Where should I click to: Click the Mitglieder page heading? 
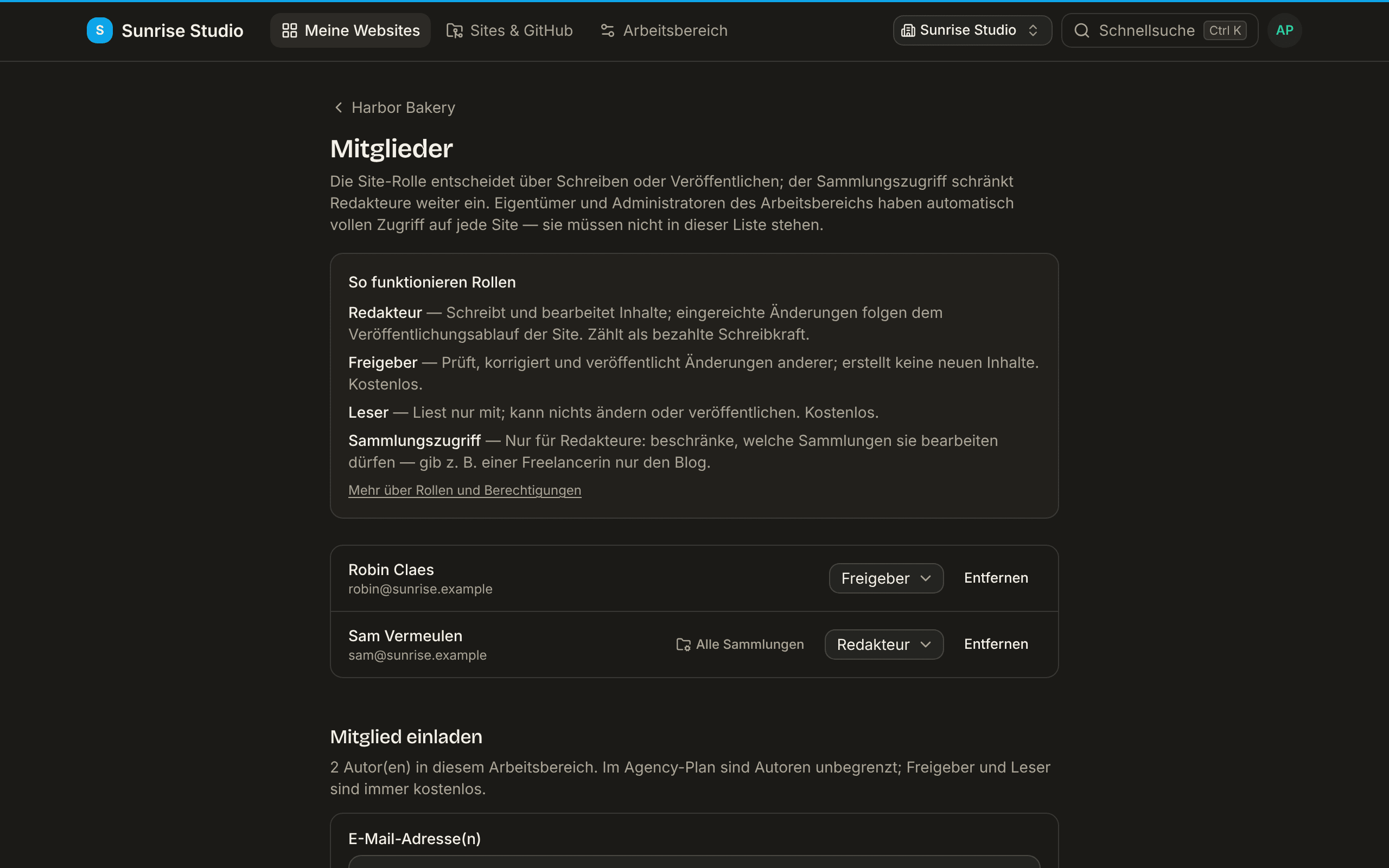[391, 149]
